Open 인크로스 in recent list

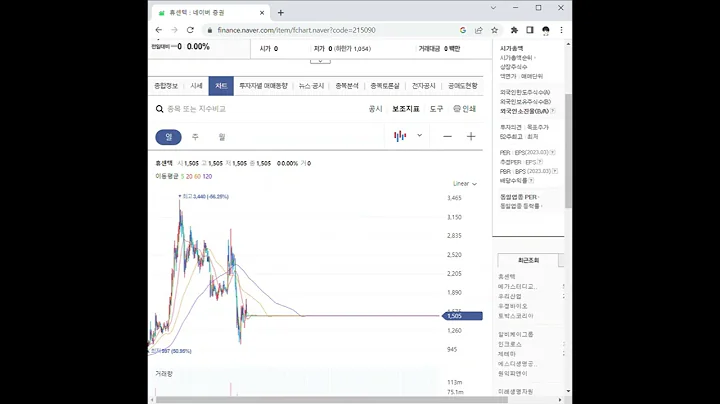(x=510, y=344)
